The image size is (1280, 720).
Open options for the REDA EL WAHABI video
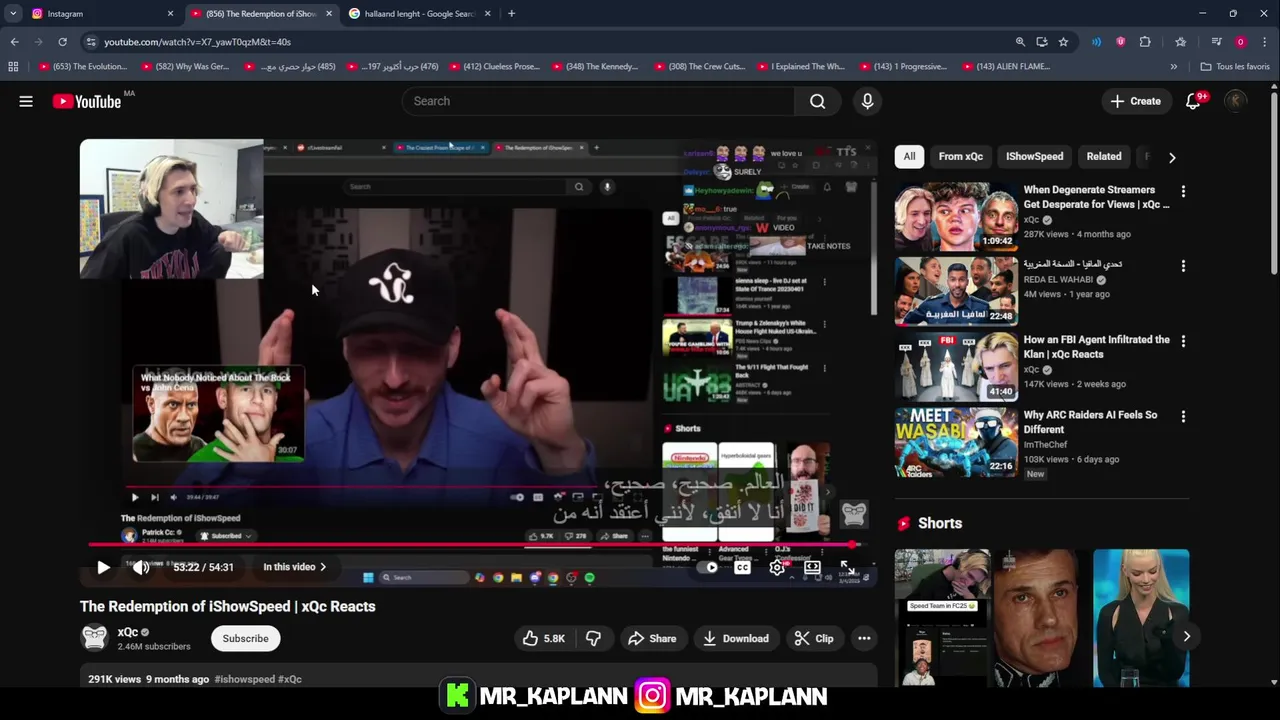(x=1183, y=266)
